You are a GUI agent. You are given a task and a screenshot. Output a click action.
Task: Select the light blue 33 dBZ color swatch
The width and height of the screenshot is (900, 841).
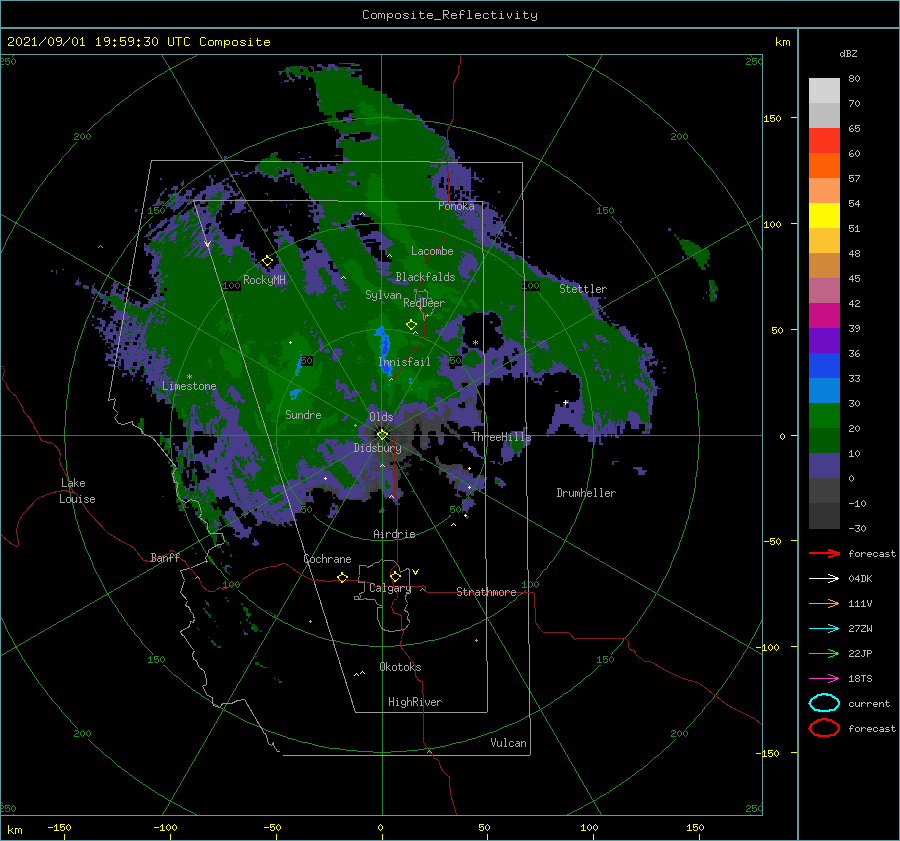pyautogui.click(x=824, y=390)
